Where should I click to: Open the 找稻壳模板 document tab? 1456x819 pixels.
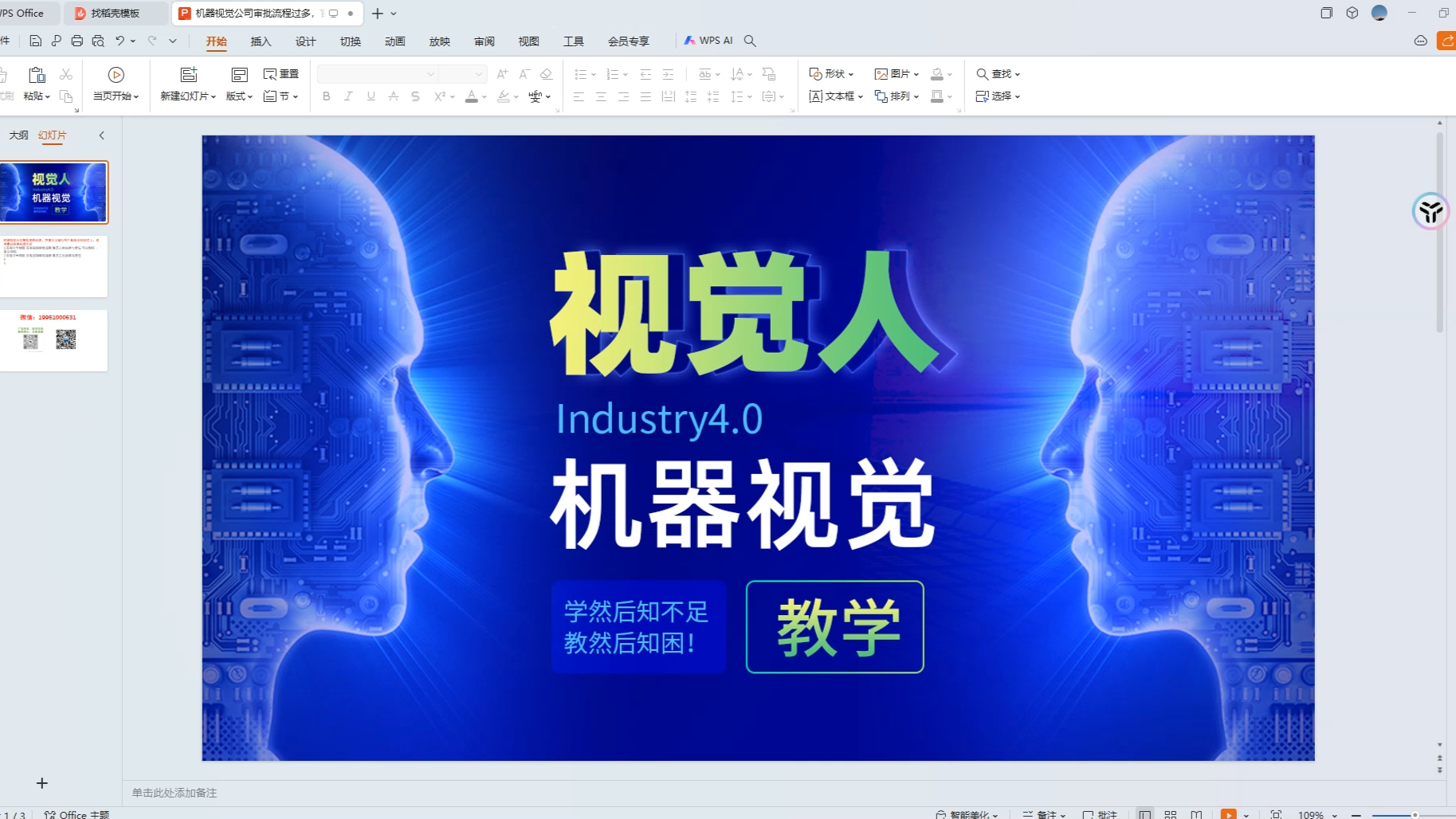point(115,14)
